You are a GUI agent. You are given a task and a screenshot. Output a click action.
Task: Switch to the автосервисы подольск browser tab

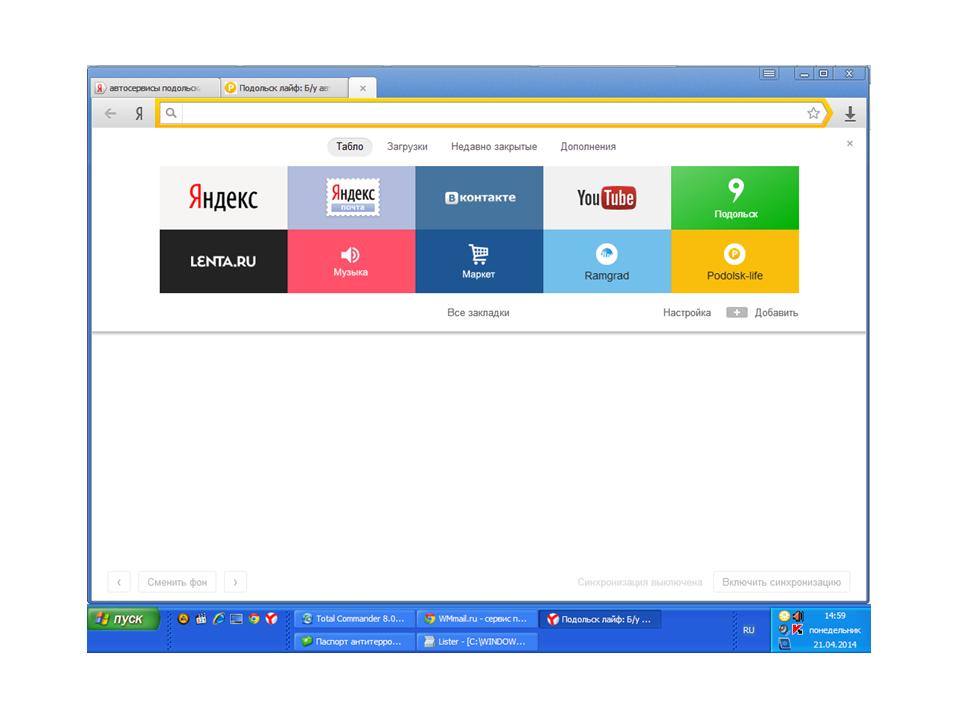click(156, 88)
